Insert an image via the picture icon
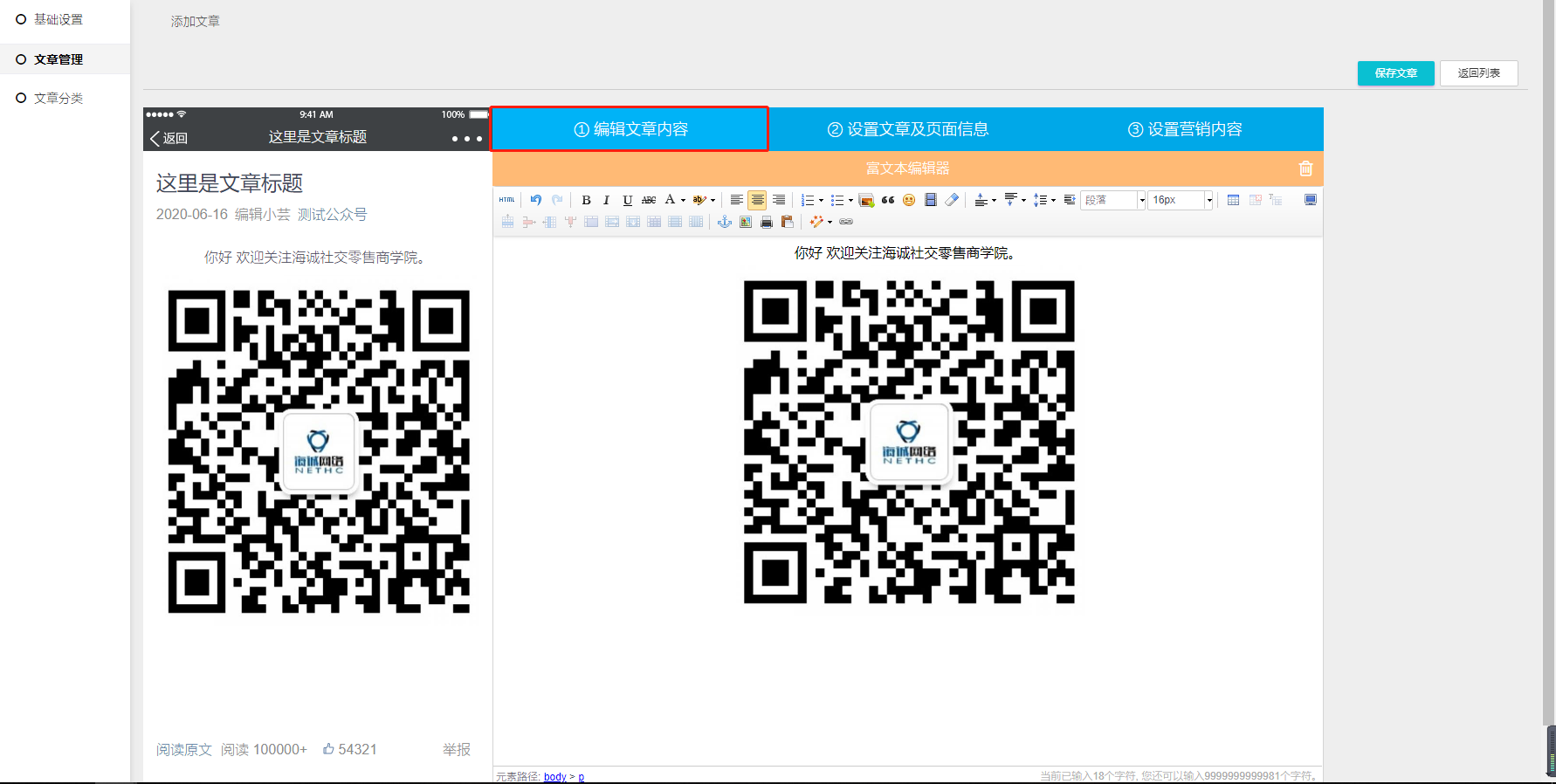Image resolution: width=1556 pixels, height=784 pixels. click(866, 200)
